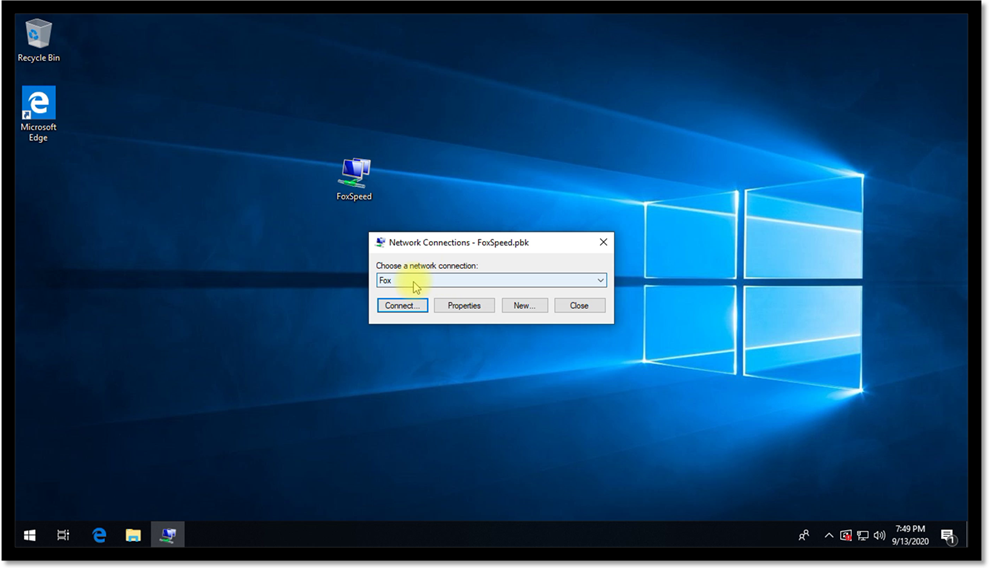
Task: Open the clock and date flyout
Action: pyautogui.click(x=909, y=535)
